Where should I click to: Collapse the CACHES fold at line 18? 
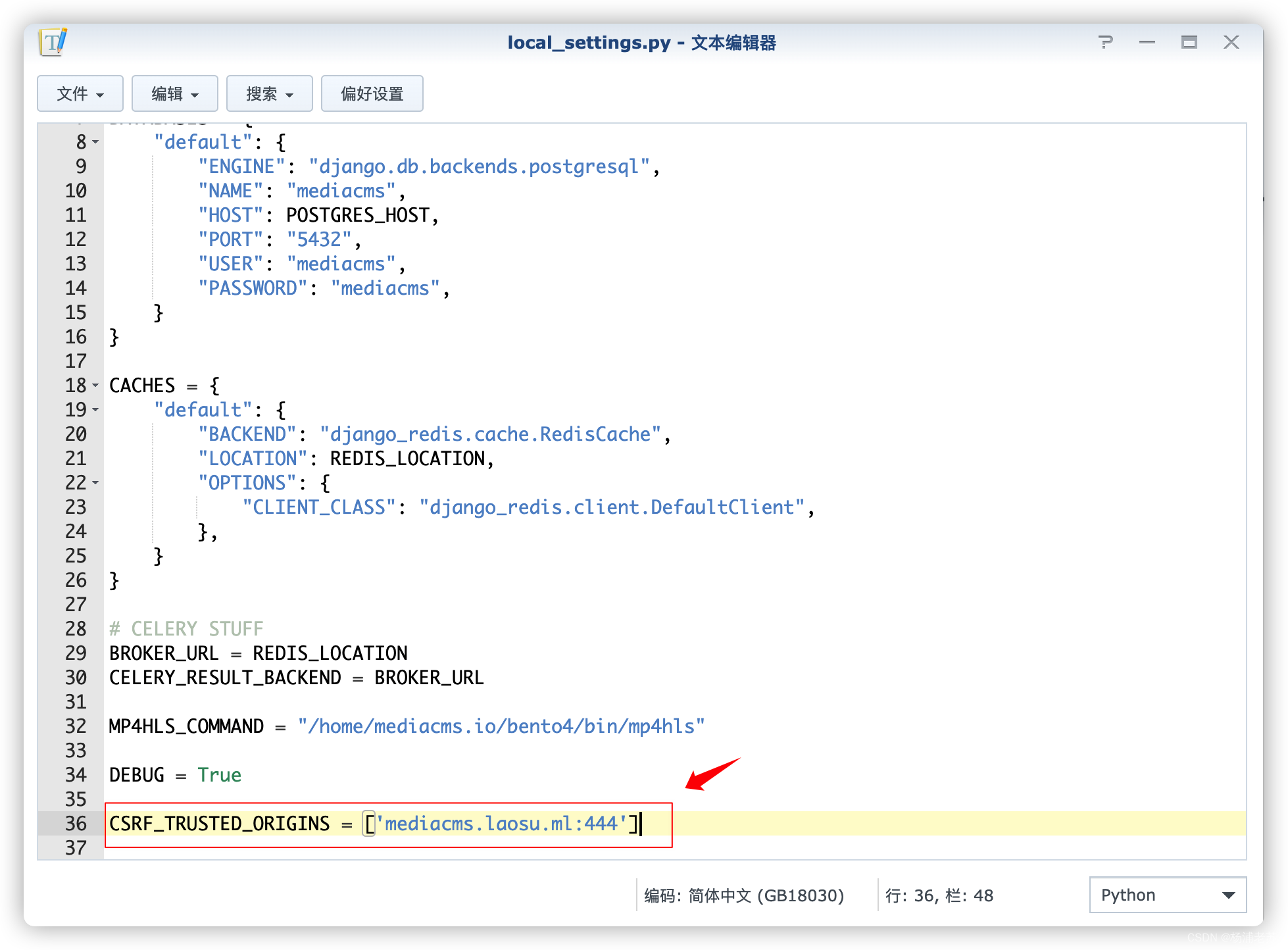[x=96, y=386]
